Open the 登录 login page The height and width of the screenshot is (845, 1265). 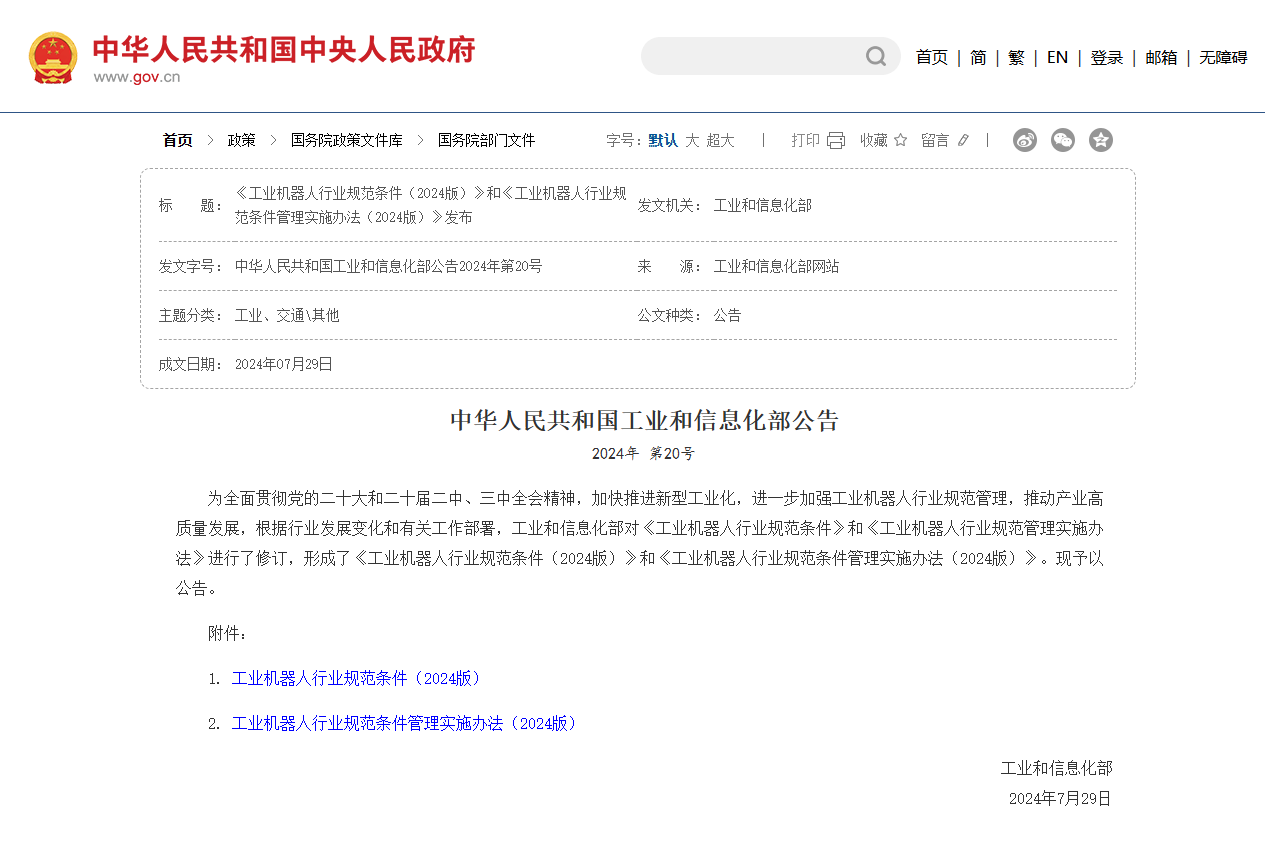click(1106, 58)
